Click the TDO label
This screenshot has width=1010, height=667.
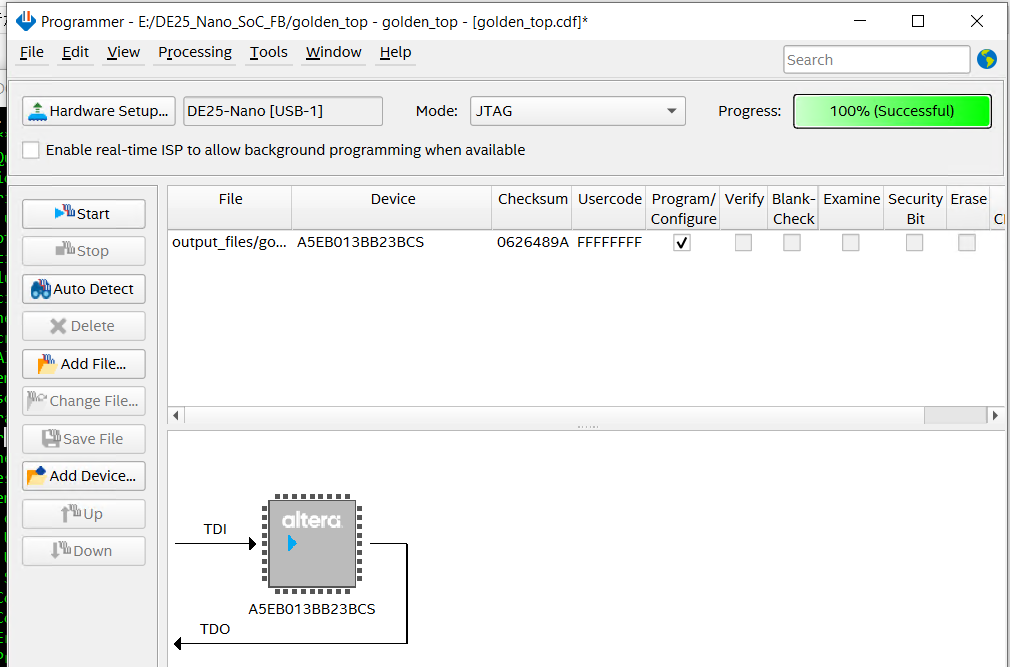click(215, 629)
